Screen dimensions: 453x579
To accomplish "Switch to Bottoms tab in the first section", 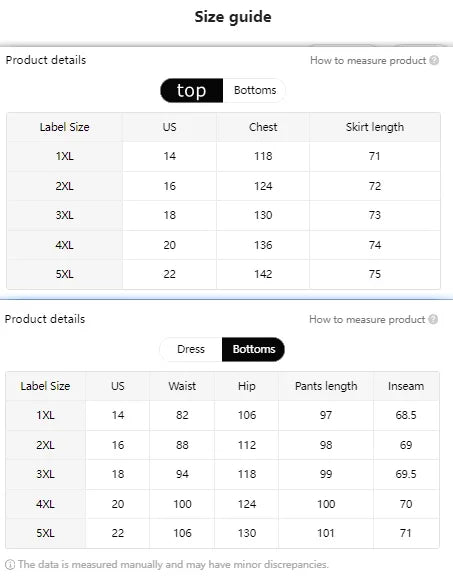I will (255, 90).
